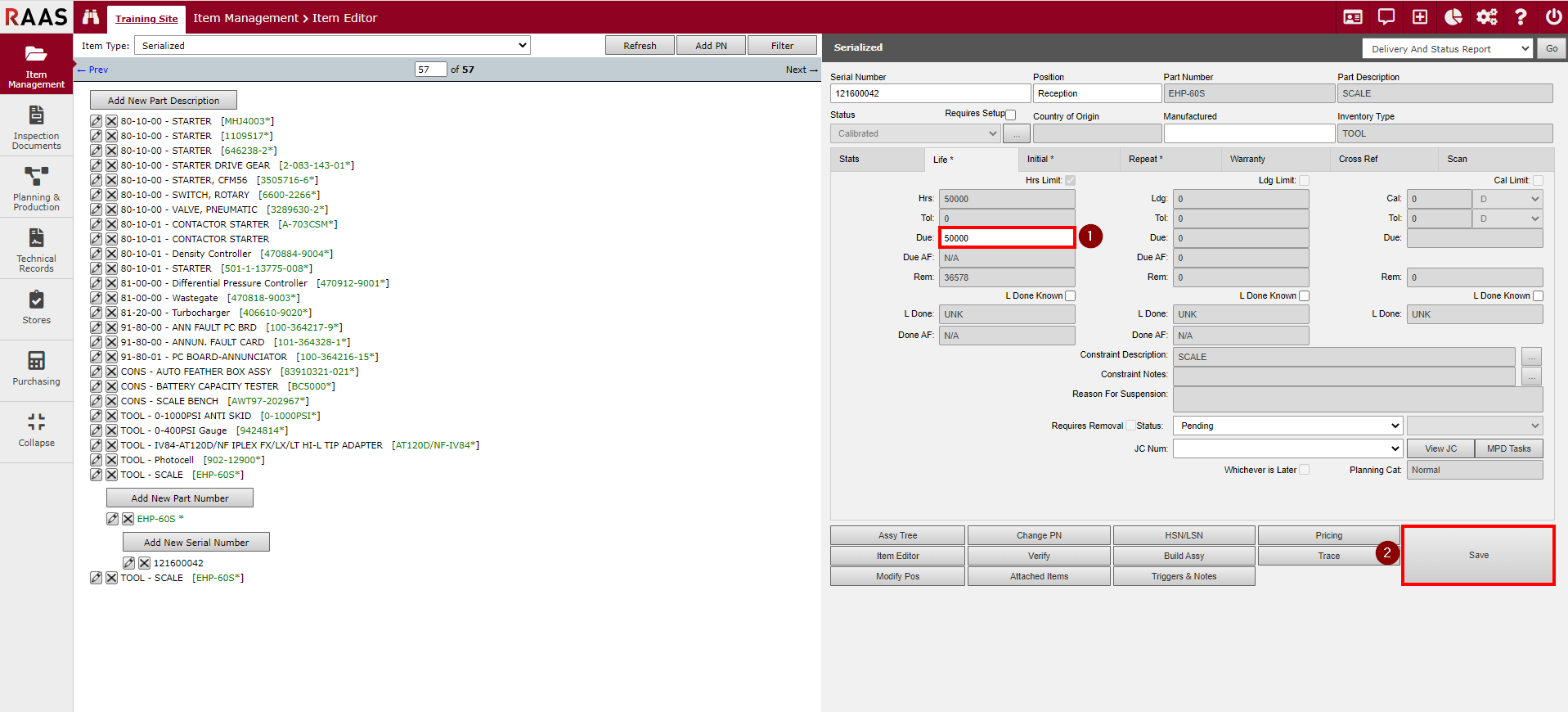Click the power logout icon

click(1553, 17)
